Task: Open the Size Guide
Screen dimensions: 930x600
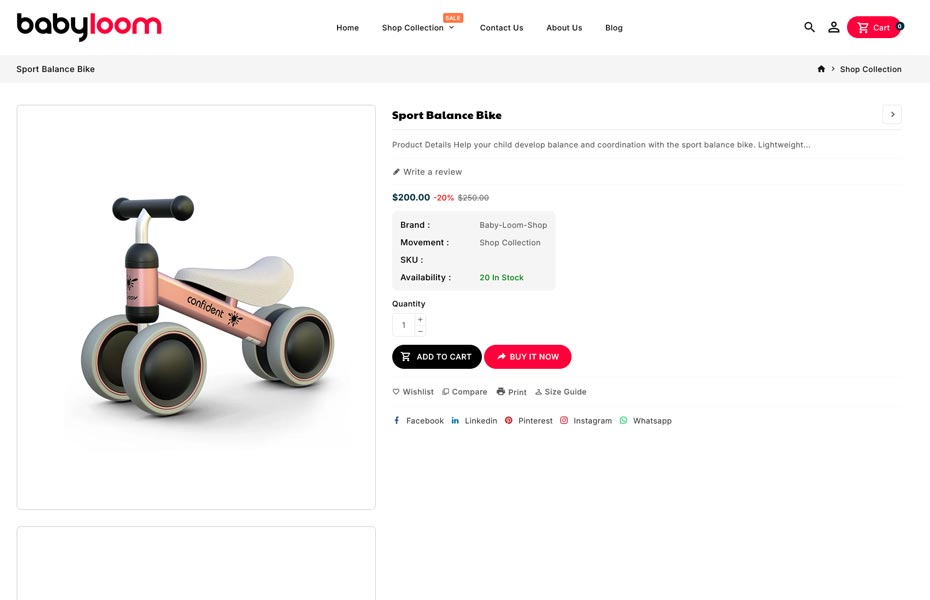Action: tap(561, 392)
